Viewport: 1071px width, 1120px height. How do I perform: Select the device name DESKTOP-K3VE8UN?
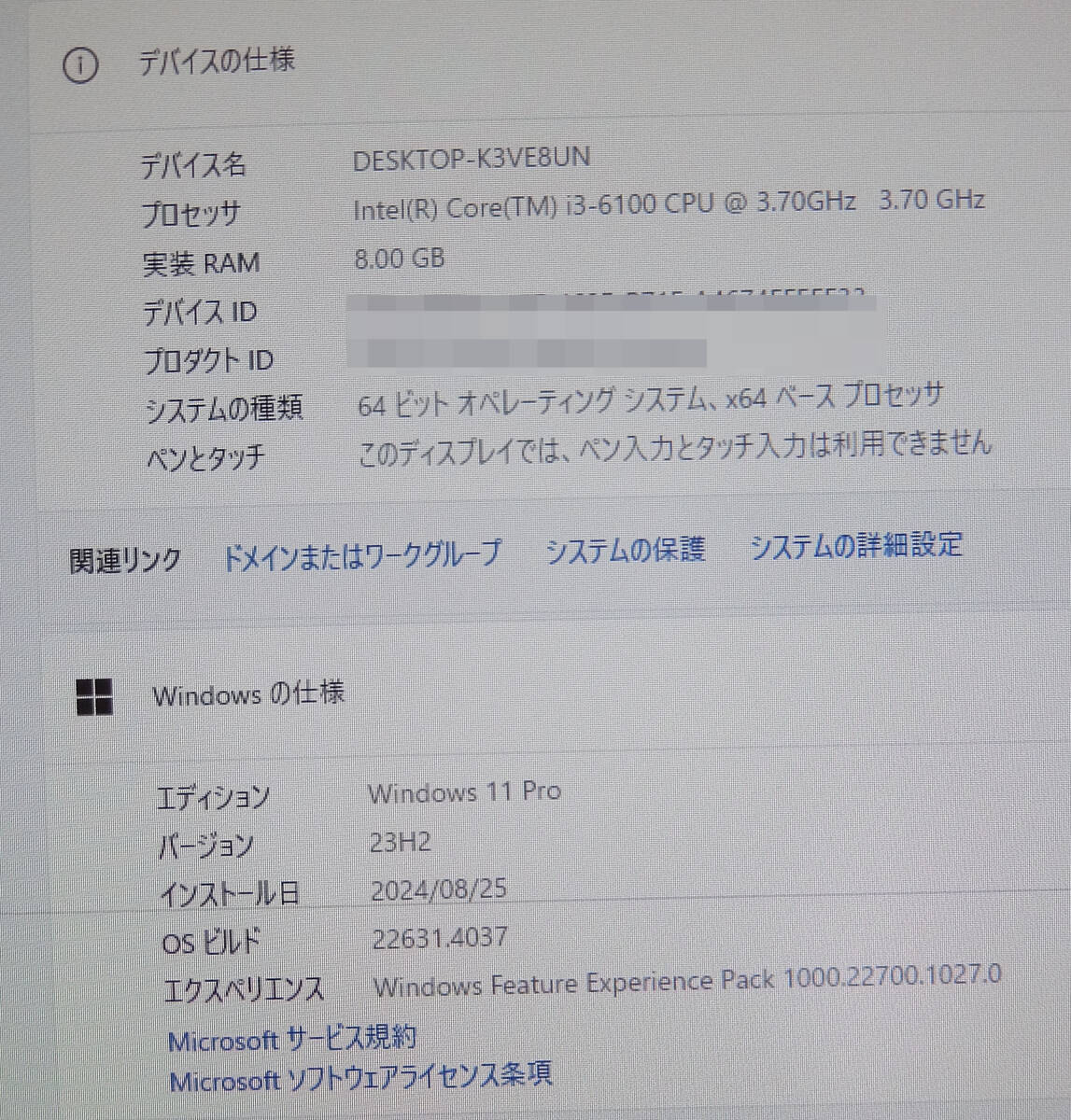472,159
